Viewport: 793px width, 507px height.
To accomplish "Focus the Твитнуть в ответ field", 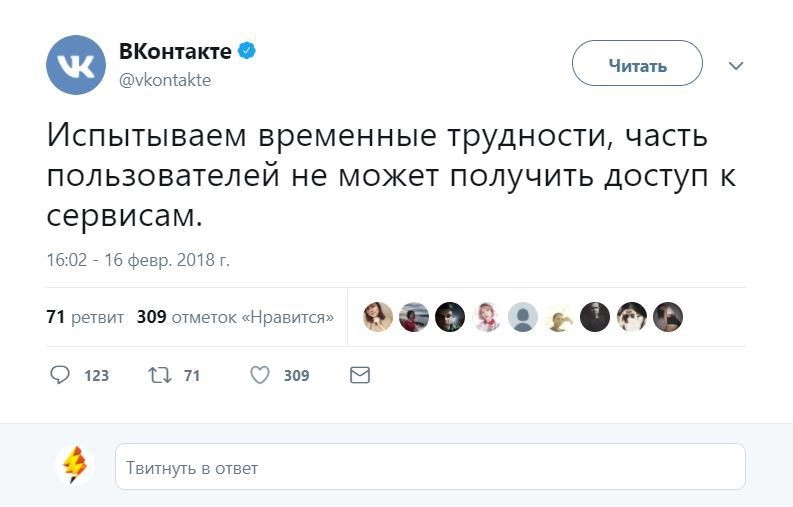I will [x=430, y=467].
